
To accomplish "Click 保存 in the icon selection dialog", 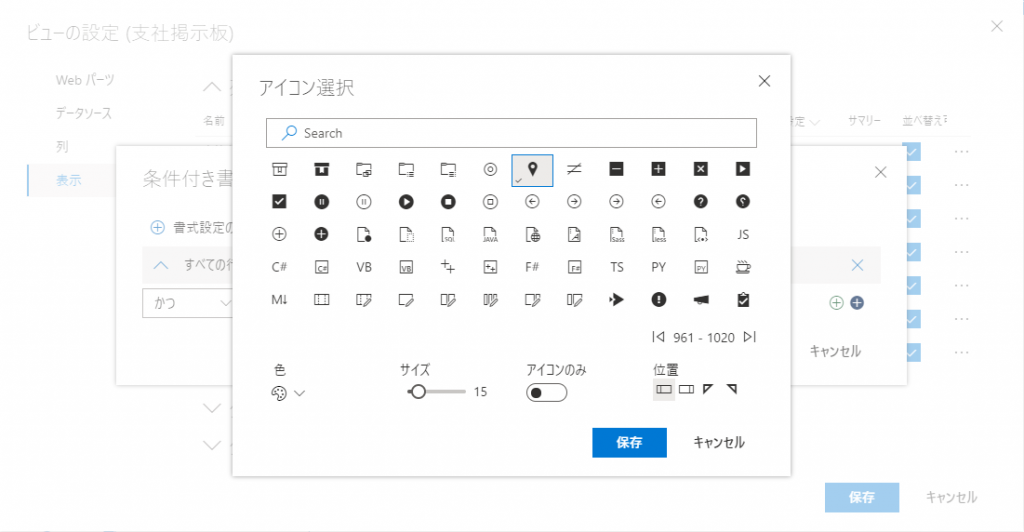I will point(629,442).
